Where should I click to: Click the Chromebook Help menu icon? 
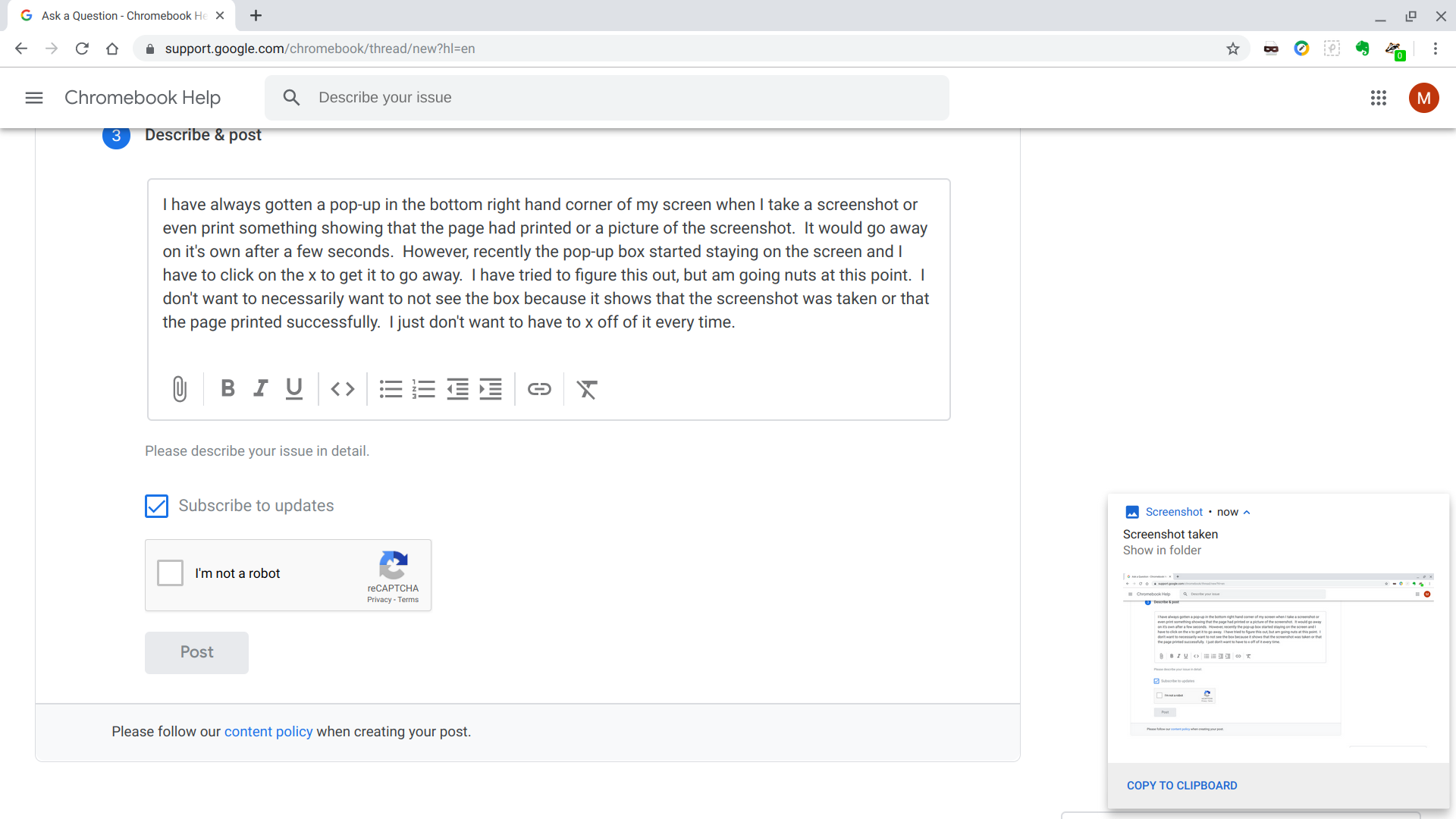click(33, 97)
